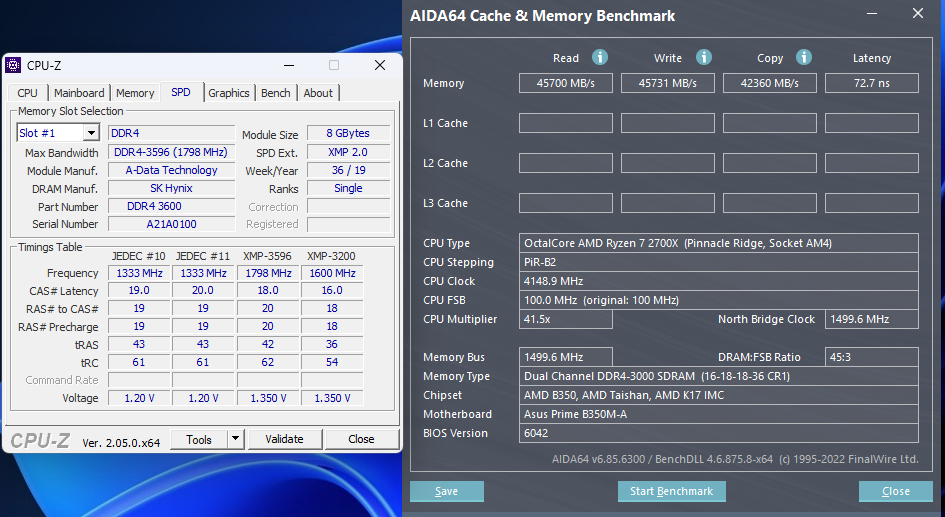Click the Memory Copy value 42360 MB/s
The image size is (945, 517).
pos(770,83)
